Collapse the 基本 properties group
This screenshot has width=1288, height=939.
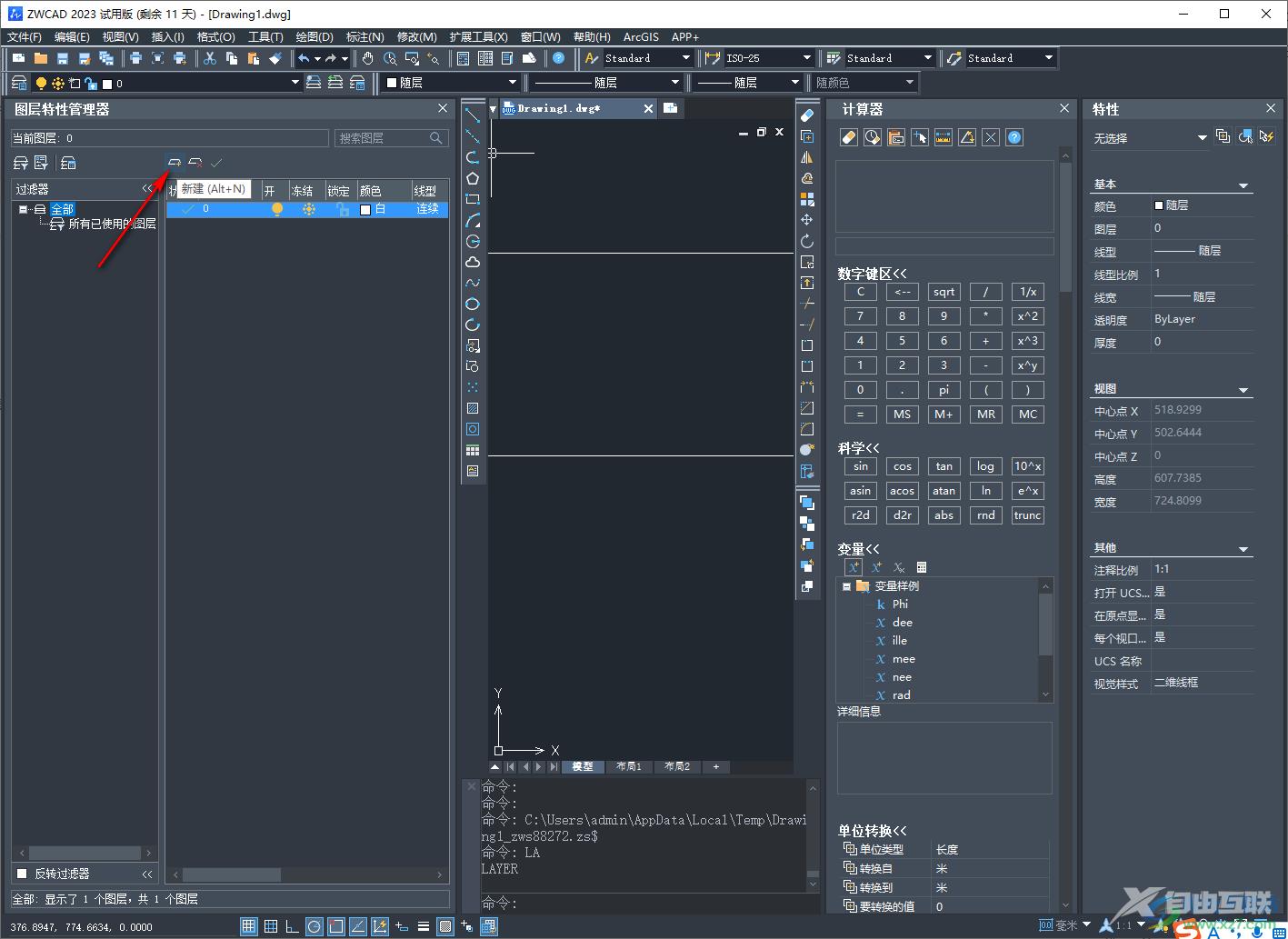tap(1243, 185)
